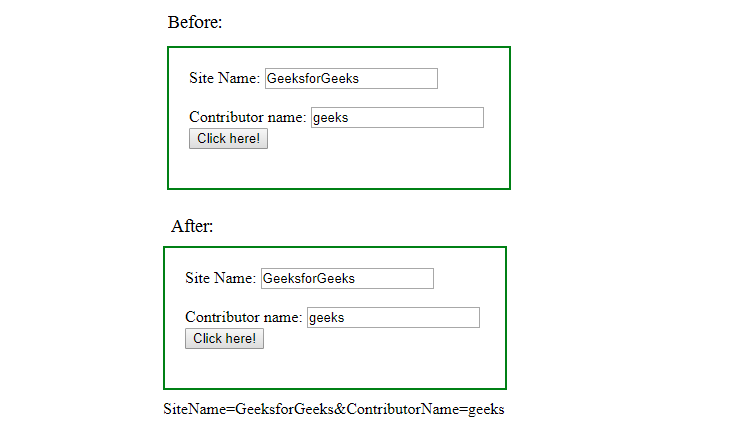Click 'ContributorName=geeks' part of the output string

(425, 409)
